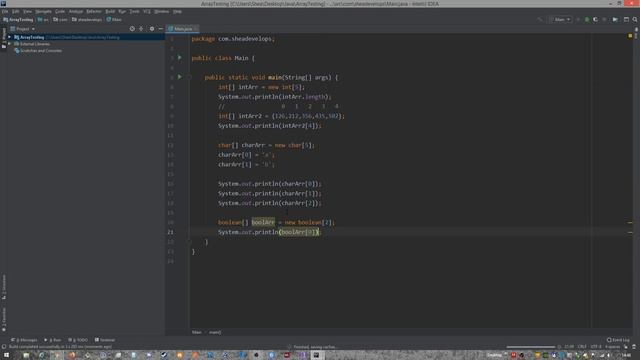Click the tool window quick access icon
This screenshot has width=640, height=360.
point(4,347)
